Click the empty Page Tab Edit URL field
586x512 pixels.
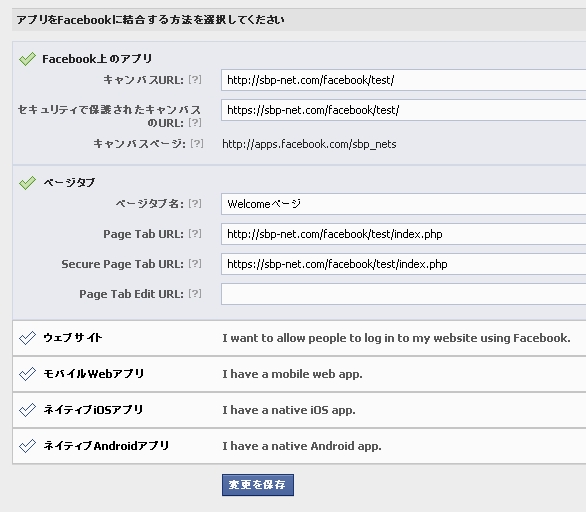coord(403,294)
